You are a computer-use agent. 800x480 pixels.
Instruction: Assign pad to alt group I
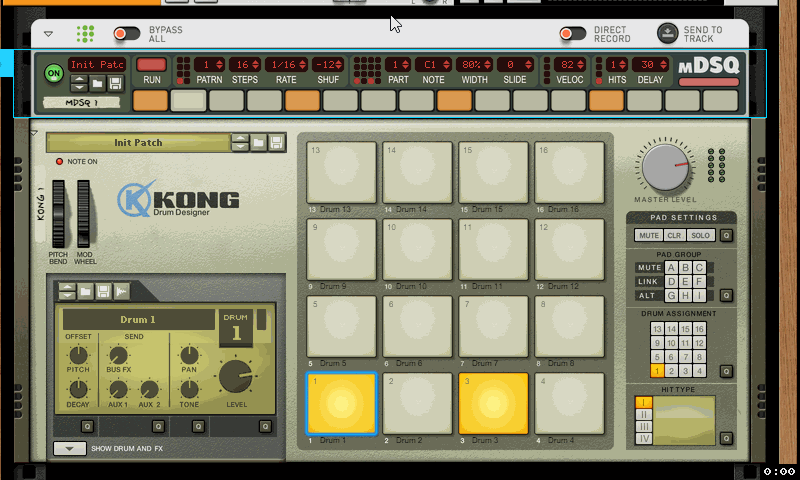pyautogui.click(x=699, y=295)
